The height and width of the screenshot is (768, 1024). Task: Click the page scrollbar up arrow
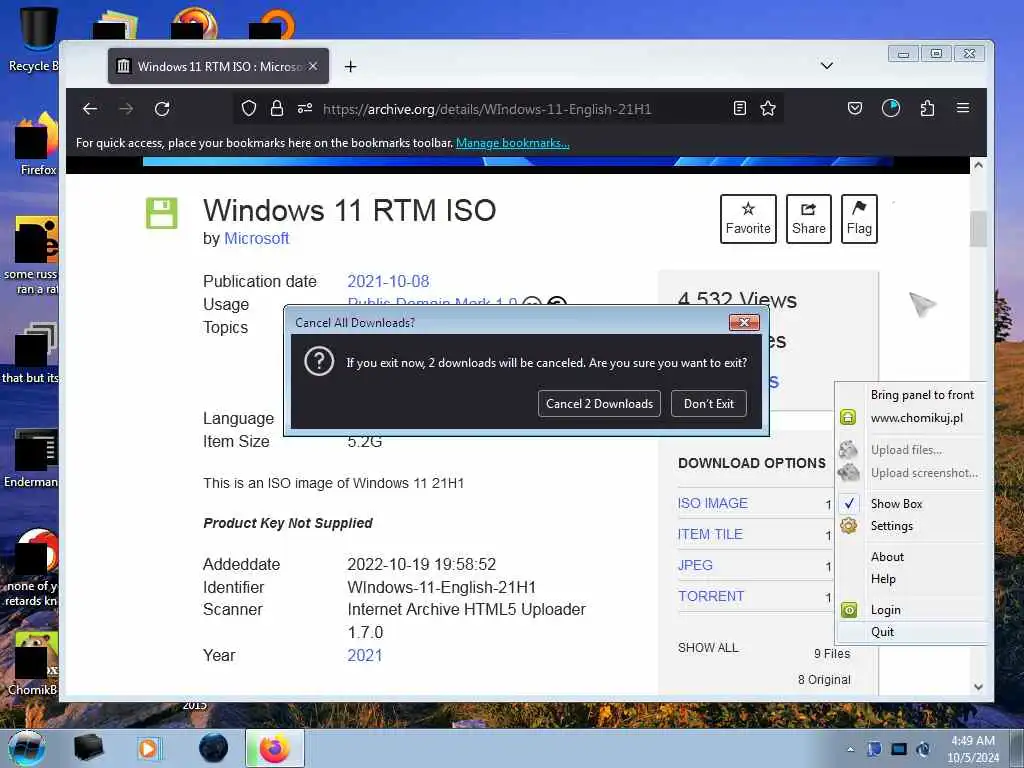978,165
